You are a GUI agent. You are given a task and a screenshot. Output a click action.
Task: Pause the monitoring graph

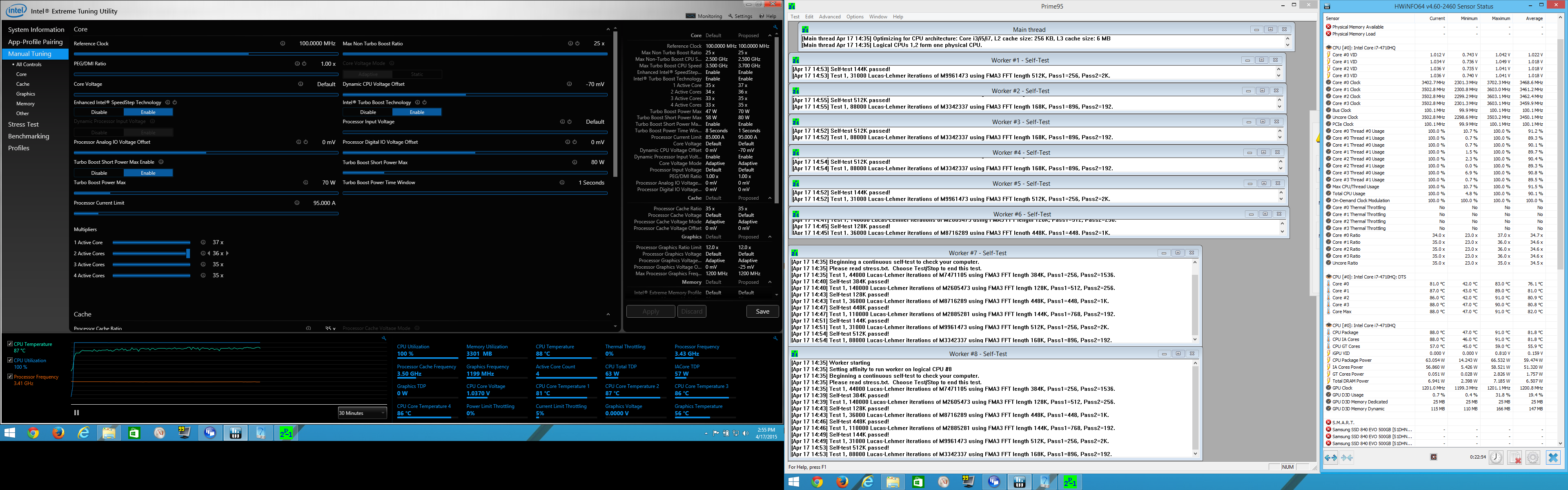pos(77,413)
